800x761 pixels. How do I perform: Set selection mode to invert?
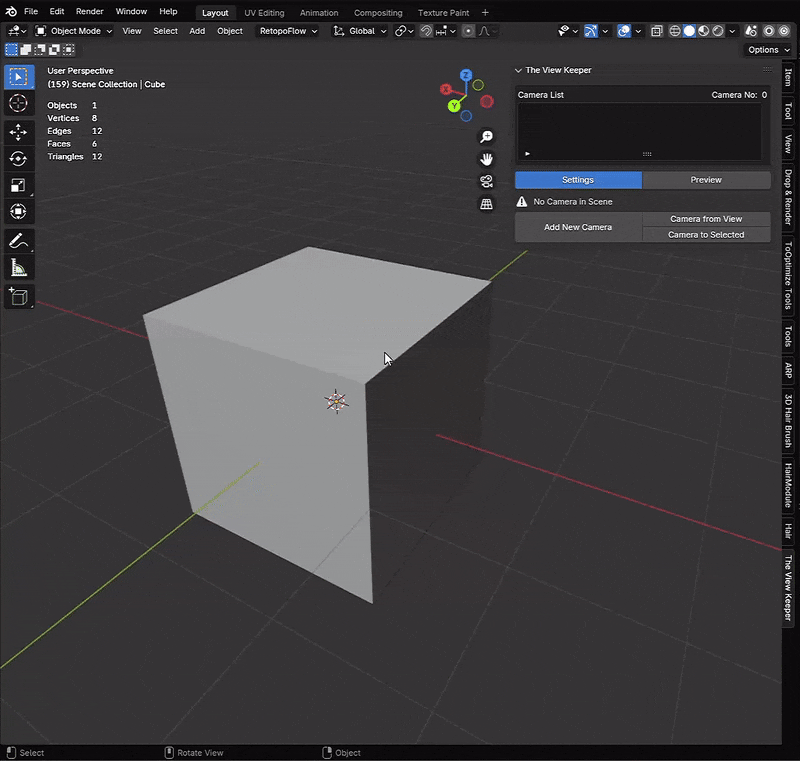pyautogui.click(x=54, y=49)
